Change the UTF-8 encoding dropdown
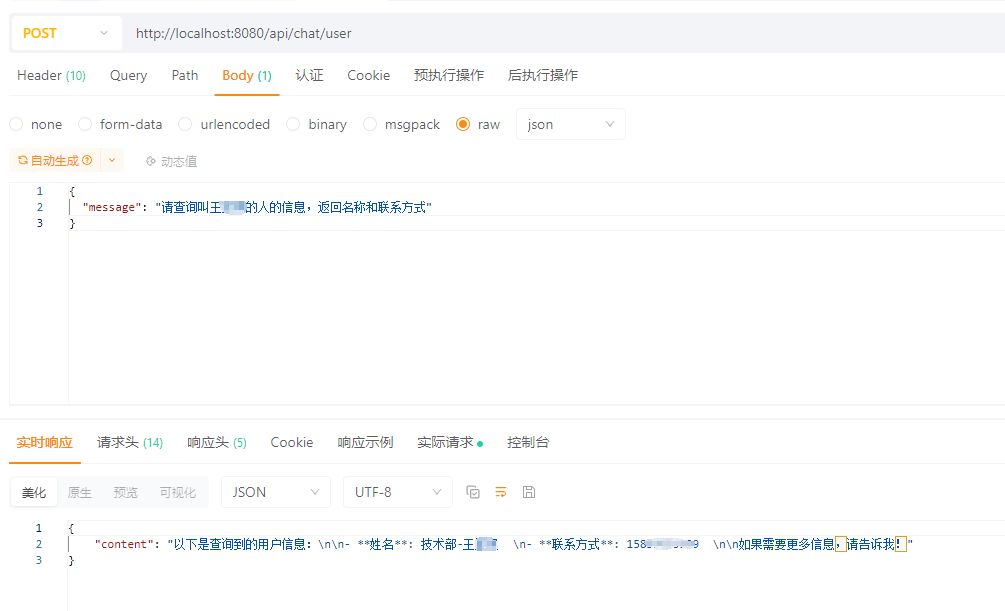 (397, 492)
